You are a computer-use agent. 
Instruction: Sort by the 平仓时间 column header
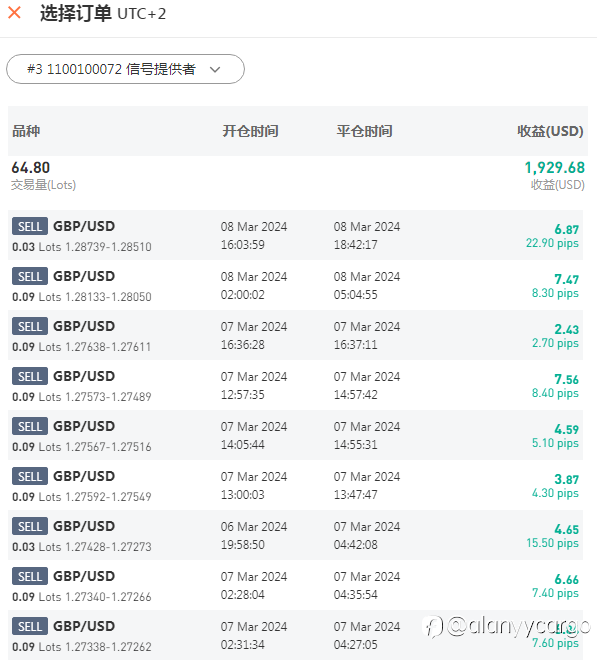tap(364, 131)
